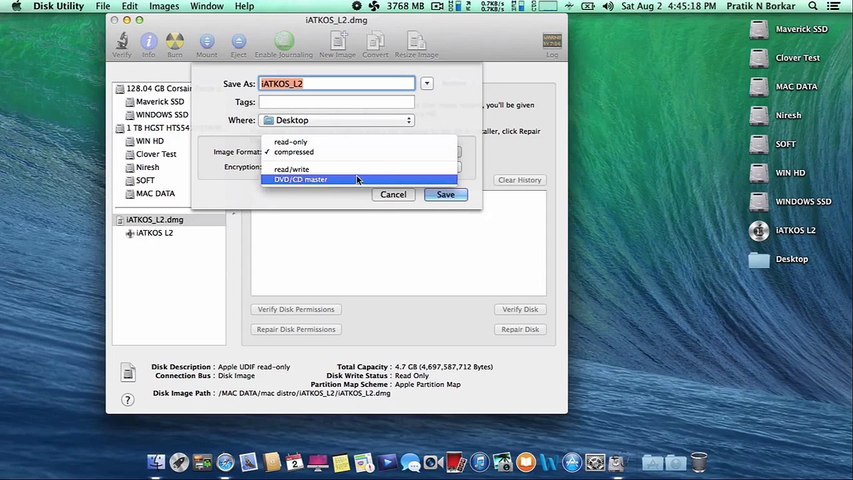Open the Log icon in toolbar
The height and width of the screenshot is (480, 853).
click(x=551, y=42)
